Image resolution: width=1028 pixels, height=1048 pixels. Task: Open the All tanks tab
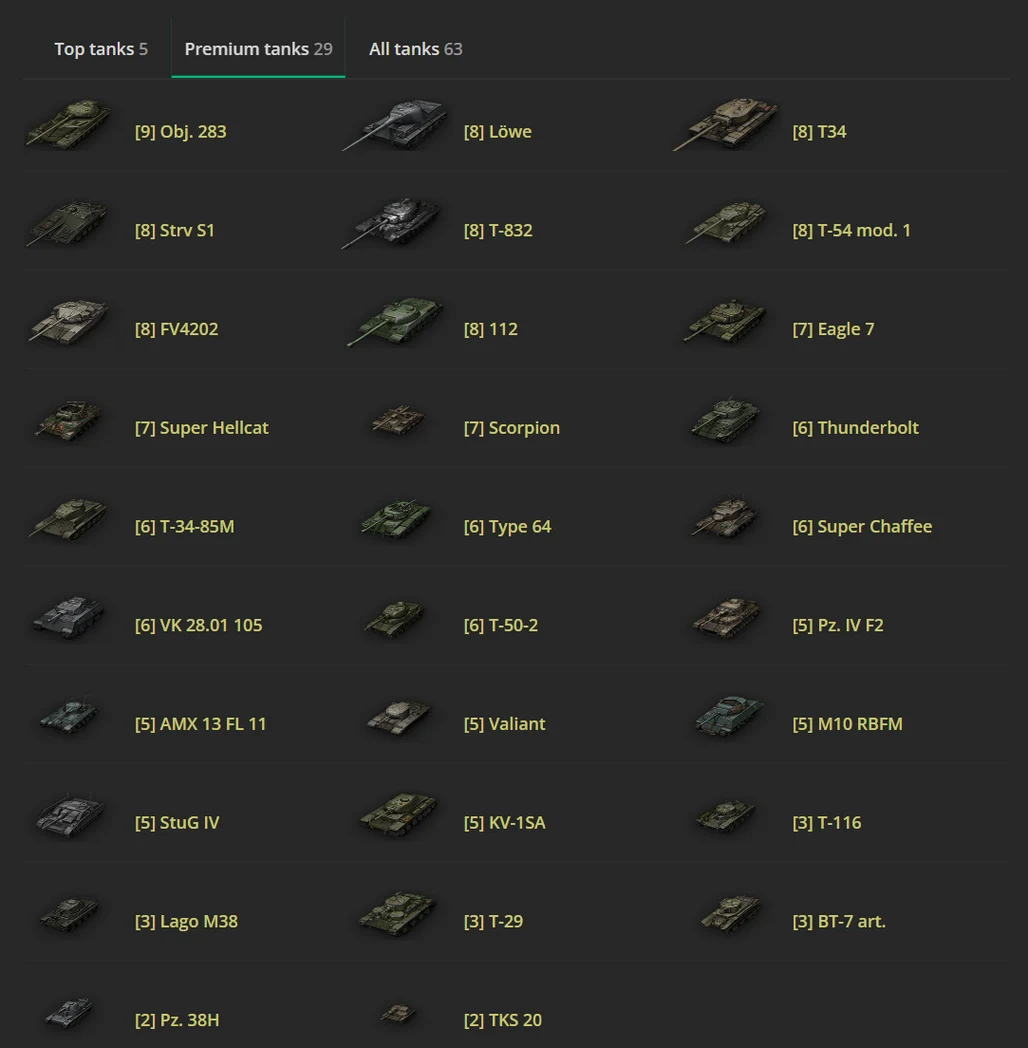[415, 49]
